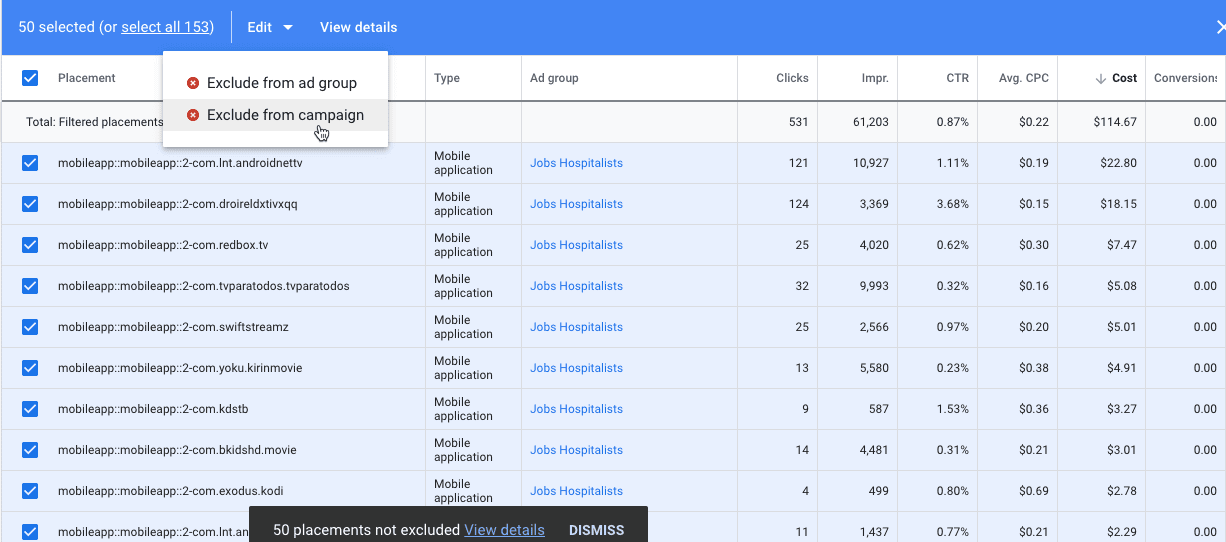1226x542 pixels.
Task: Click 'View details' in the blue toolbar
Action: click(358, 27)
